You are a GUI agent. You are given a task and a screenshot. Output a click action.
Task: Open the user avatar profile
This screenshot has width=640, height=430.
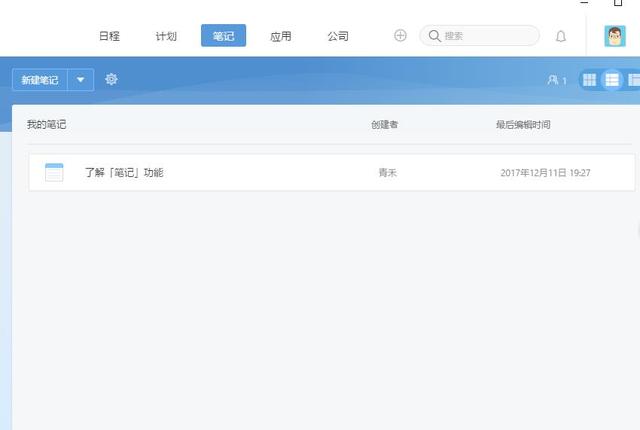(x=615, y=36)
